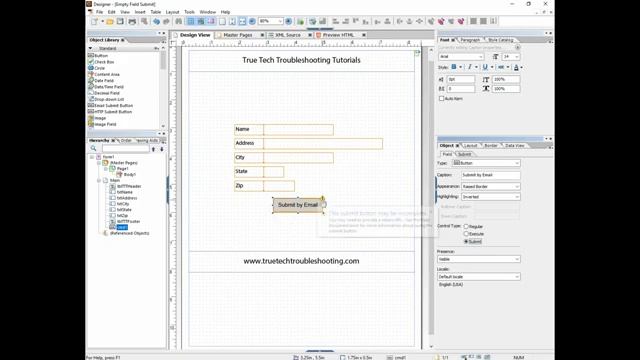The width and height of the screenshot is (640, 360).
Task: Click the Hierarchy search magnifier icon
Action: (x=93, y=149)
